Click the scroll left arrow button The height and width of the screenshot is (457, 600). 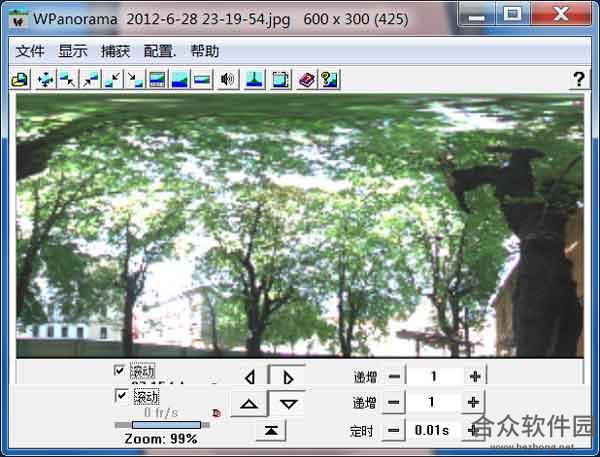click(250, 377)
